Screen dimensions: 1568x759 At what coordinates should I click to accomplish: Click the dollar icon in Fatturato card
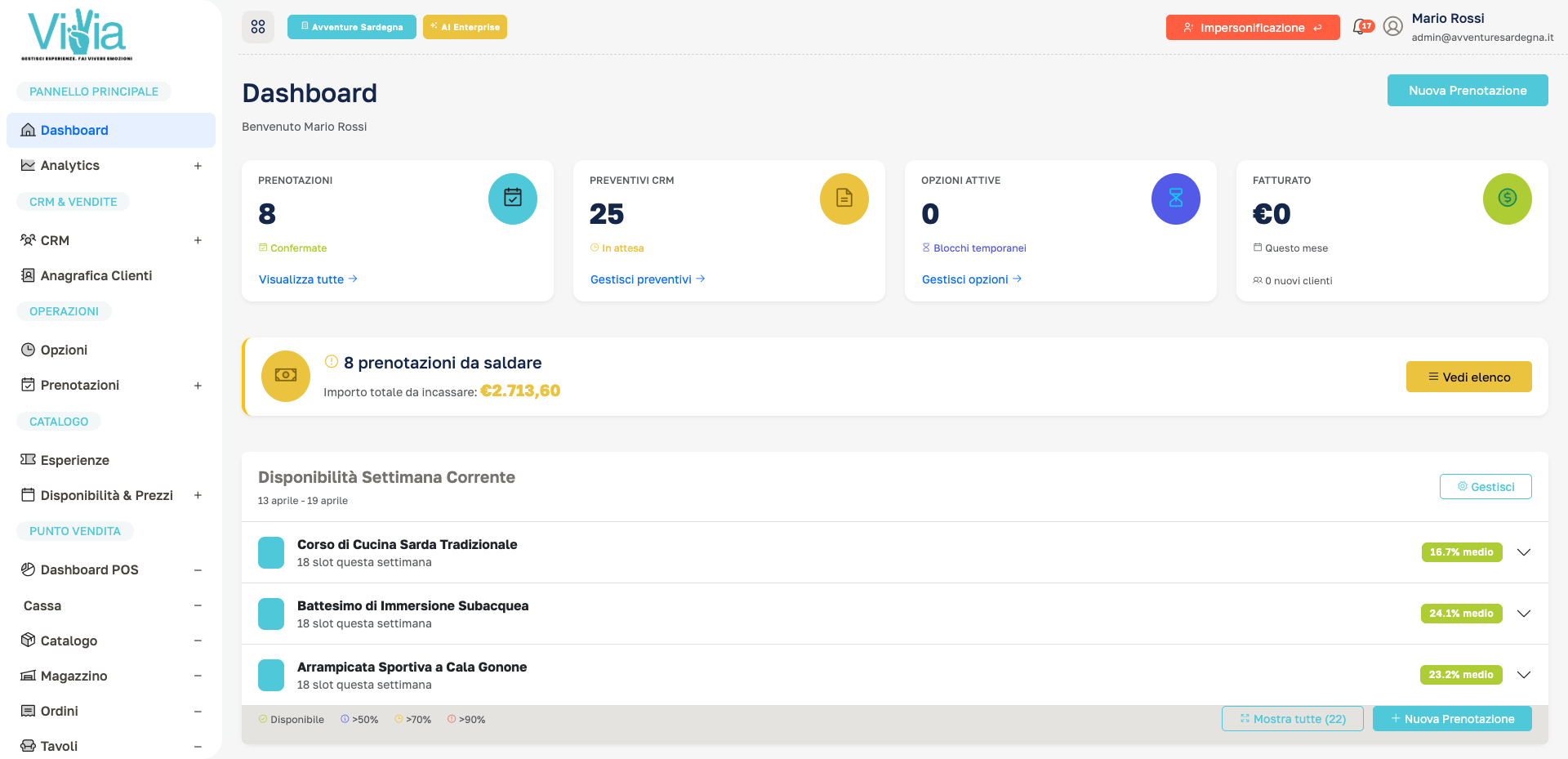1508,199
